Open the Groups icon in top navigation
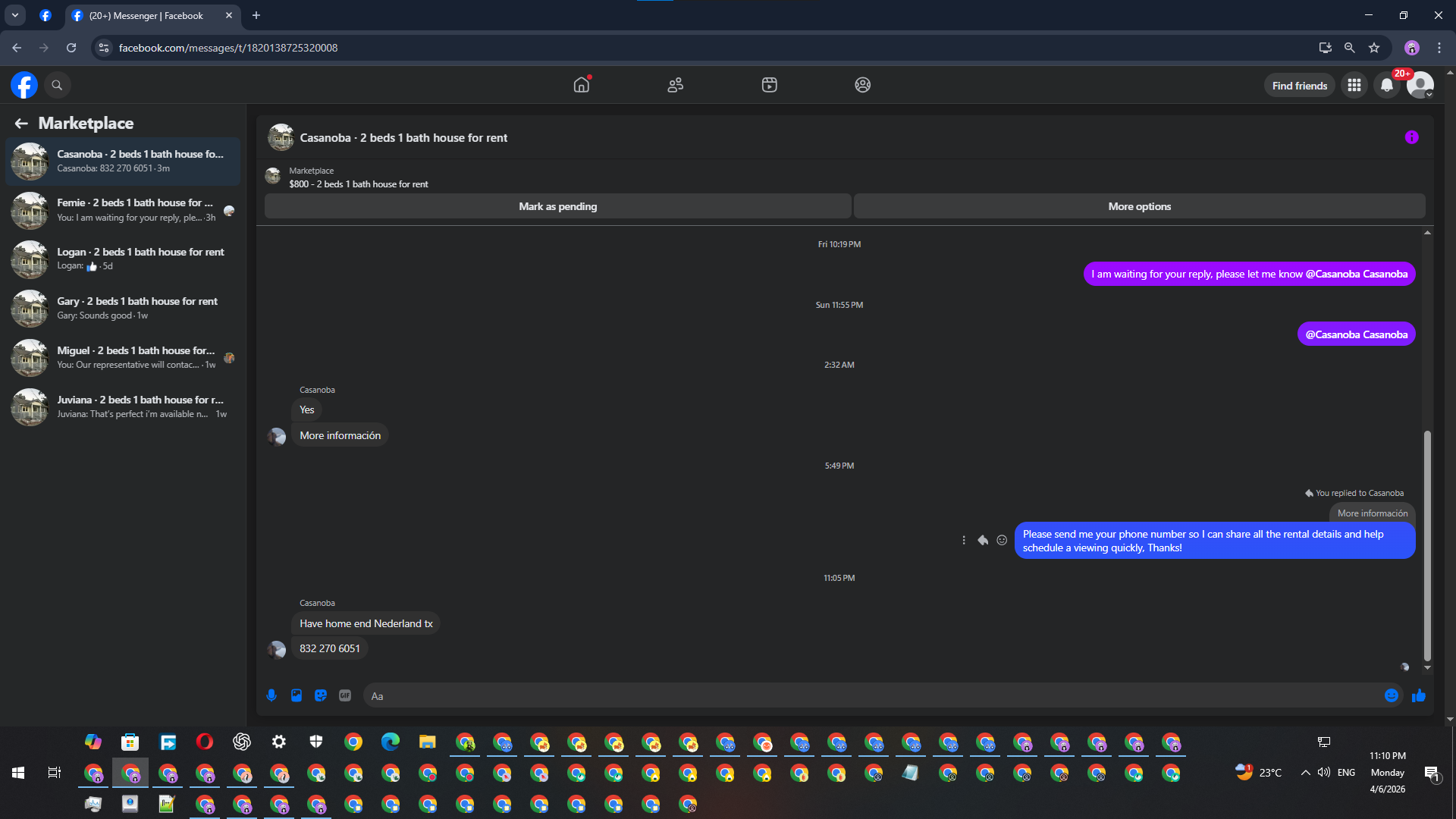This screenshot has width=1456, height=819. pos(863,85)
